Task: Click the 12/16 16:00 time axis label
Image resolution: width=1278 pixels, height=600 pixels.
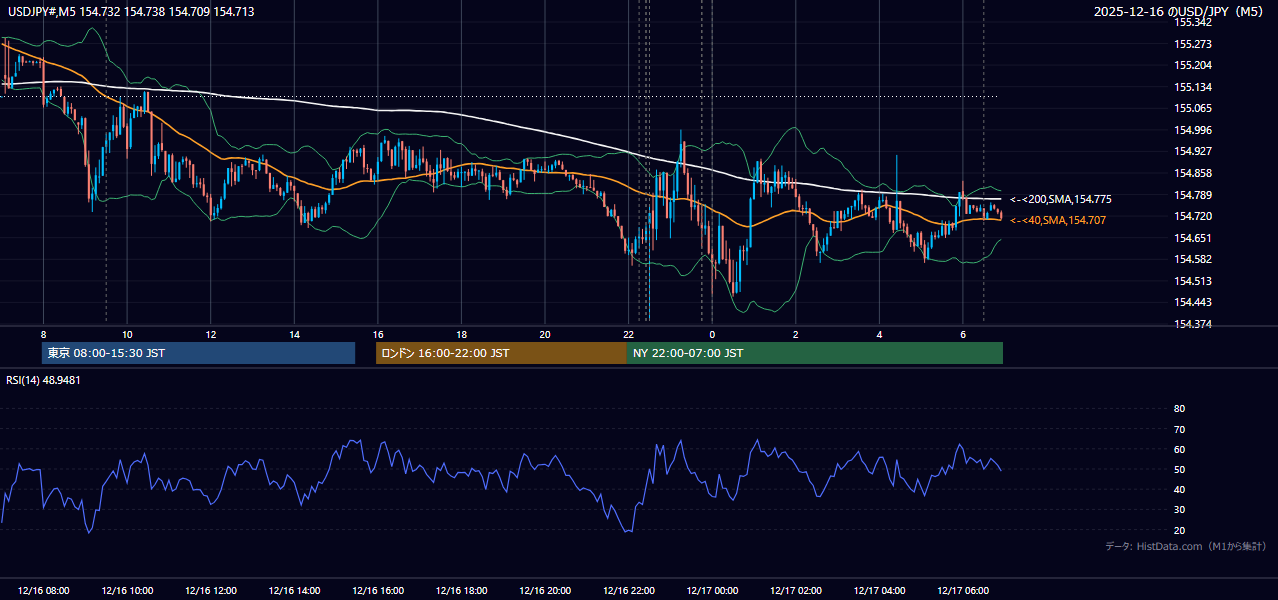Action: [x=377, y=591]
